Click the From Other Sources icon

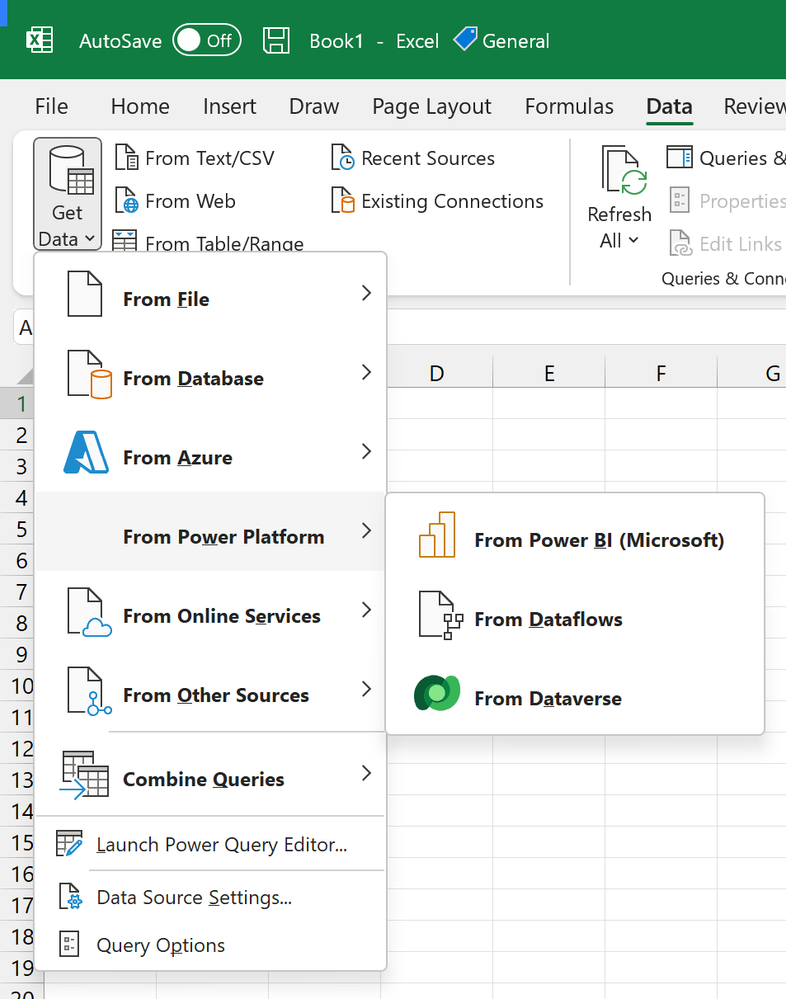point(90,691)
